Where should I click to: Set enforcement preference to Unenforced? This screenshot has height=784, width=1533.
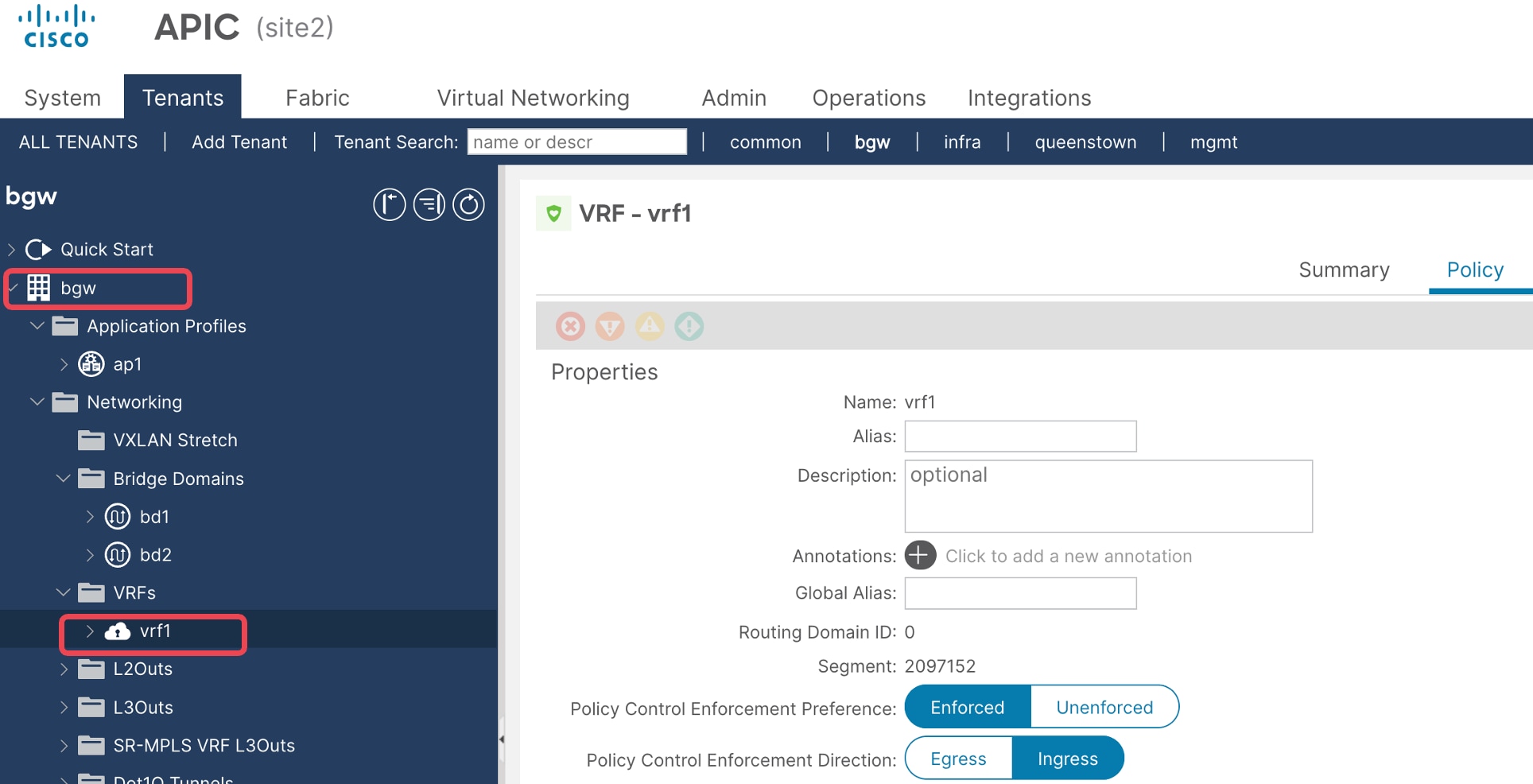click(1104, 707)
